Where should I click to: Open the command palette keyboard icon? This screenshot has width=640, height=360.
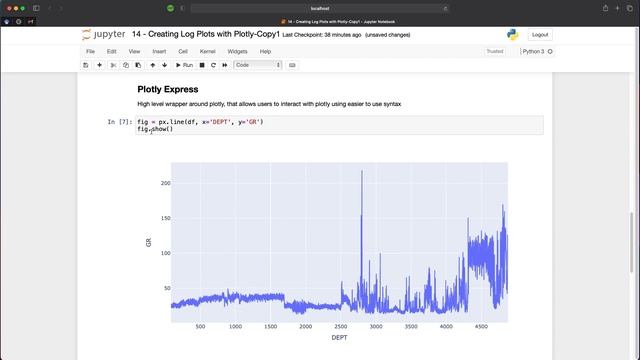(x=292, y=65)
